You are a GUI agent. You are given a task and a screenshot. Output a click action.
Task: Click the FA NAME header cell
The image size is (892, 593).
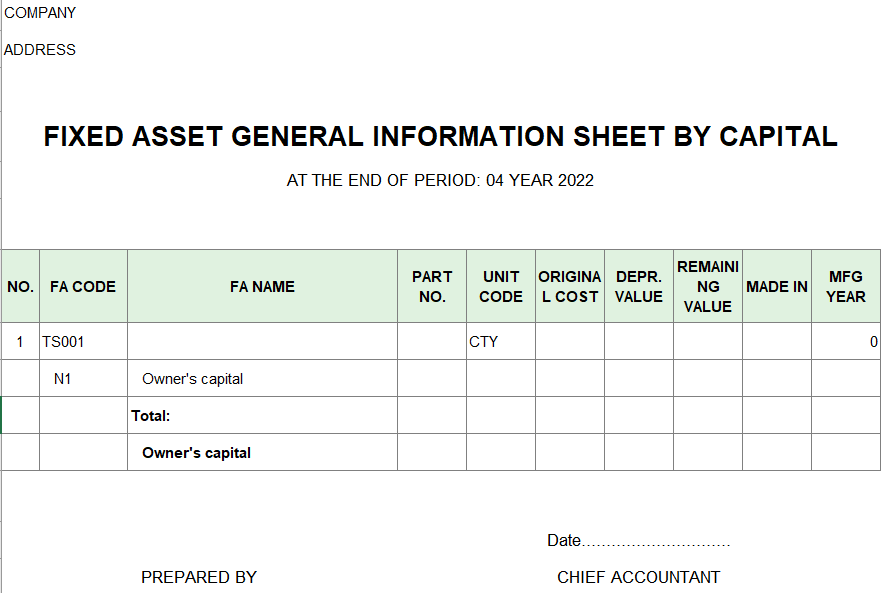262,287
